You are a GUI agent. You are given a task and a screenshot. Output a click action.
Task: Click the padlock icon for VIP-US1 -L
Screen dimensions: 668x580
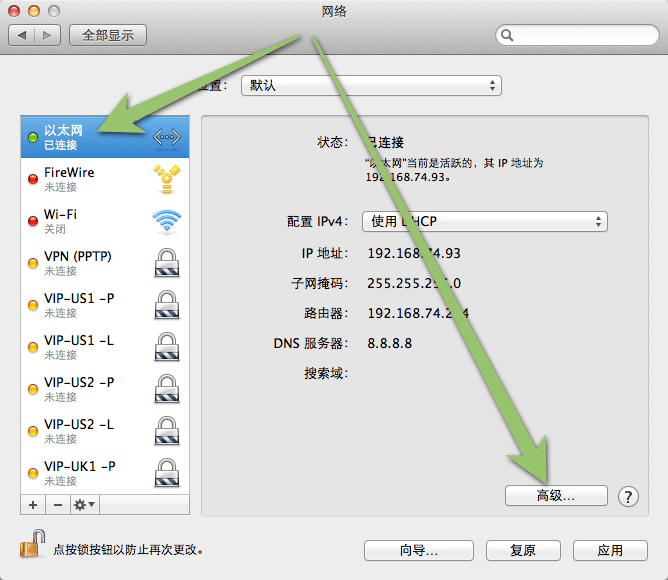pos(167,347)
